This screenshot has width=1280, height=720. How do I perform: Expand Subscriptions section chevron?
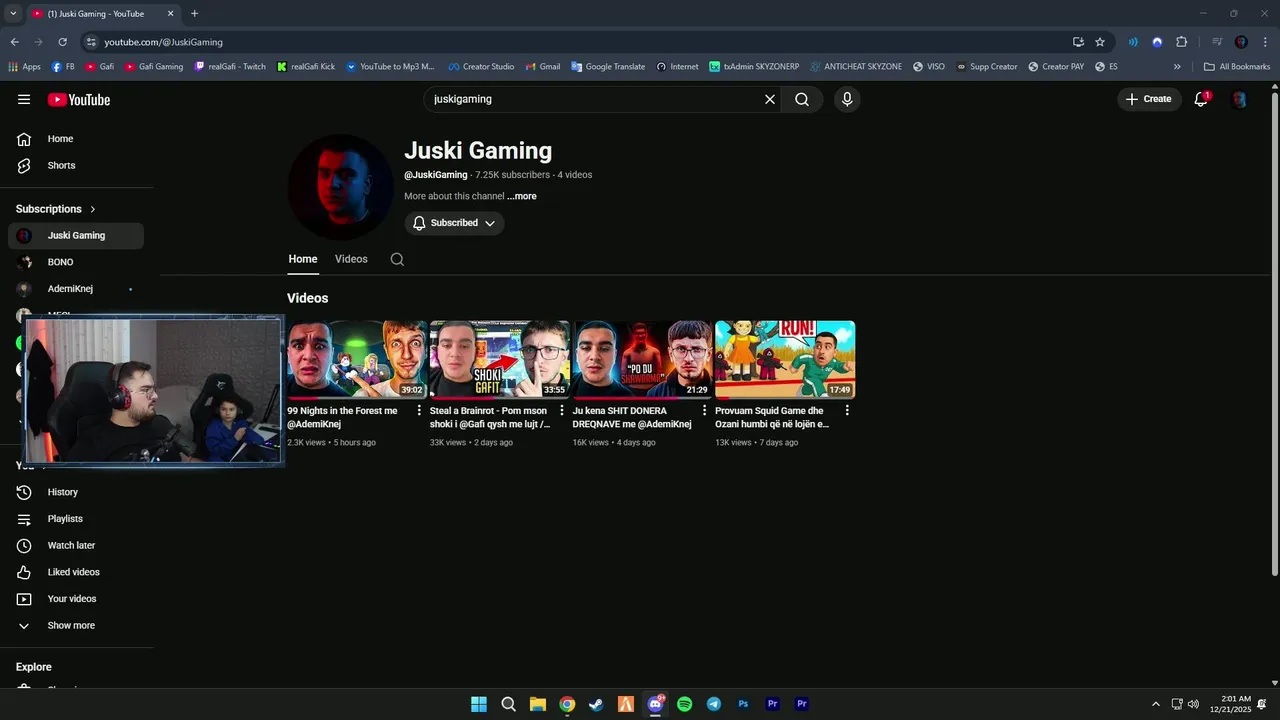click(93, 209)
